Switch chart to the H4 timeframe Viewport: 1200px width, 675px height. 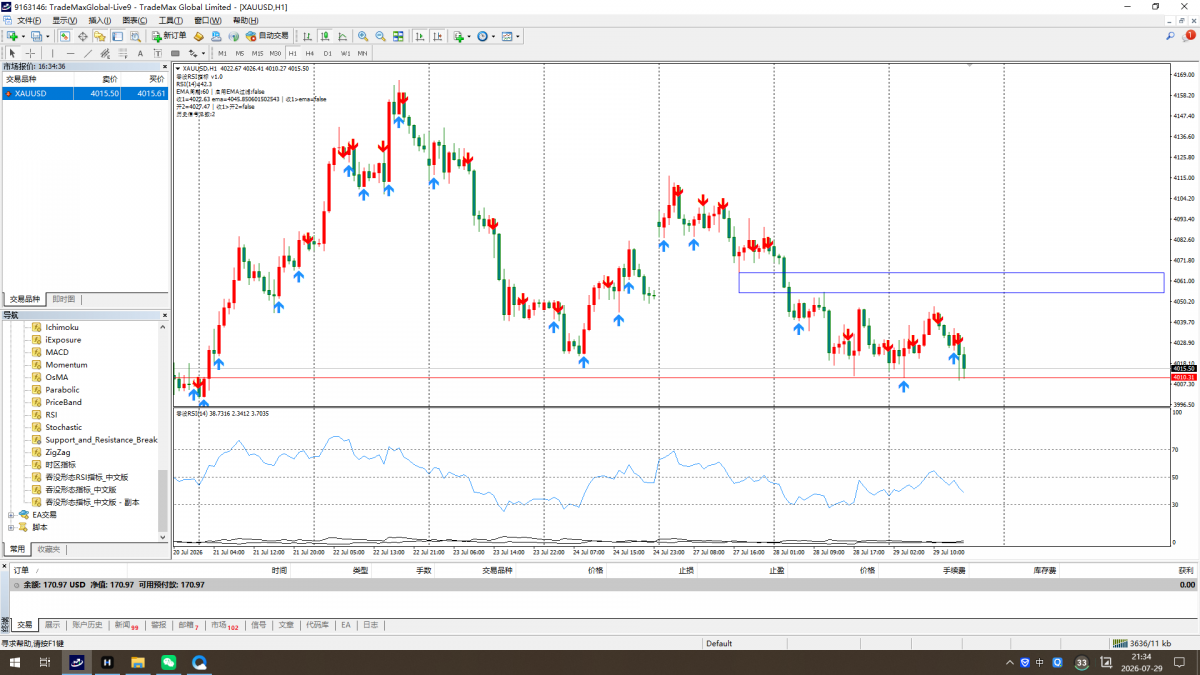[310, 53]
